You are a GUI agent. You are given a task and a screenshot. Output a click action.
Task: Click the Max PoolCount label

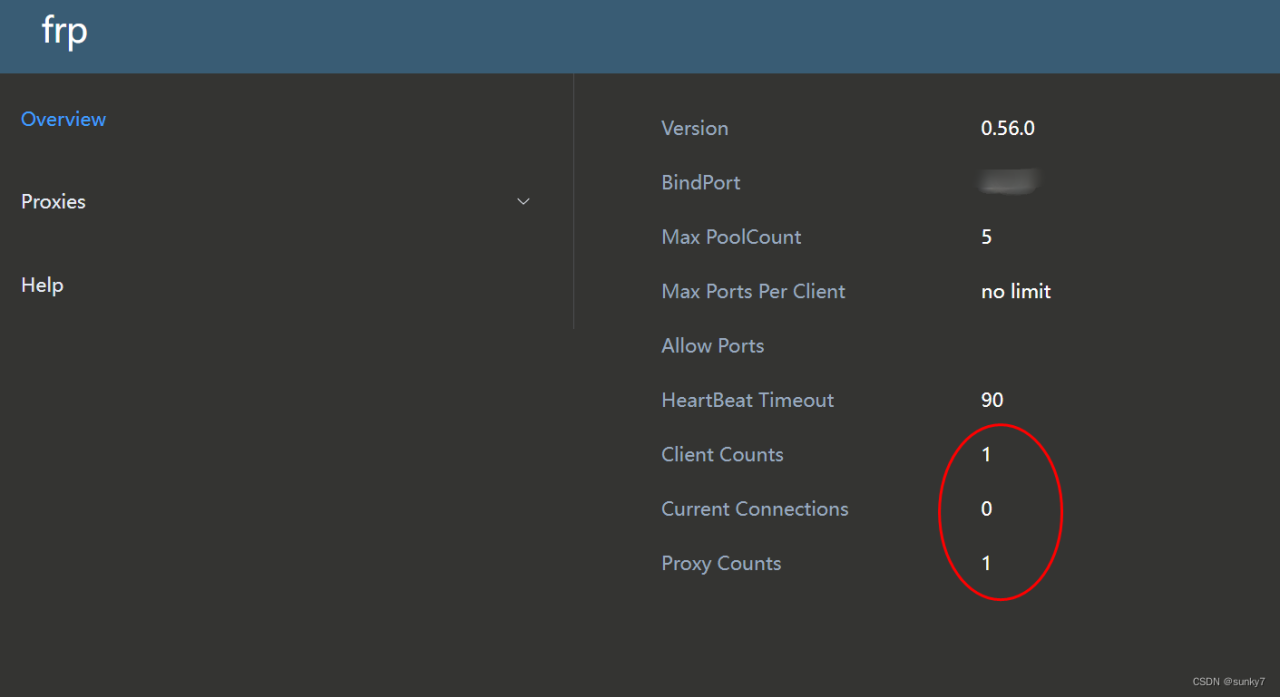(731, 237)
